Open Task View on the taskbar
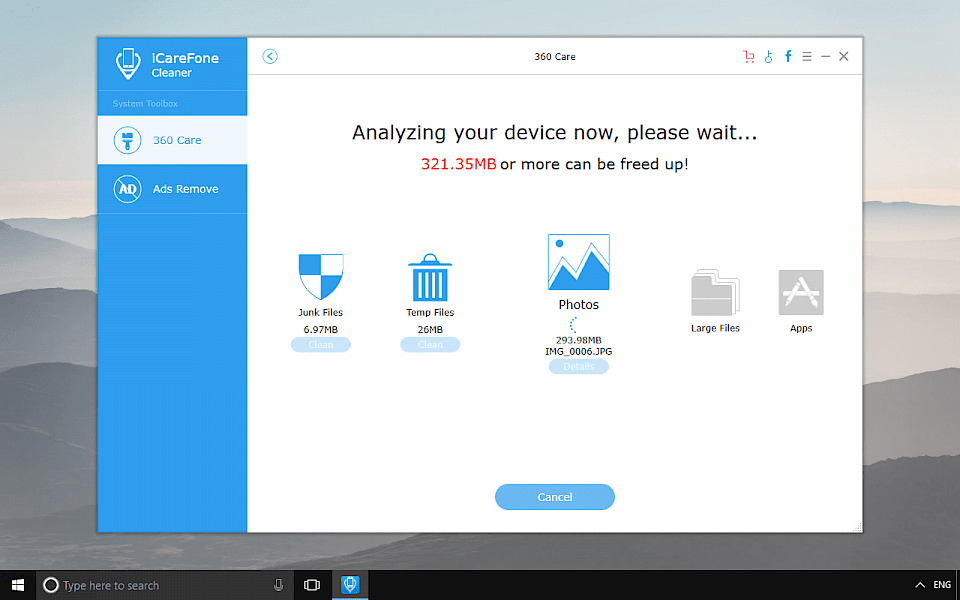Screen dimensions: 960x600 [312, 585]
